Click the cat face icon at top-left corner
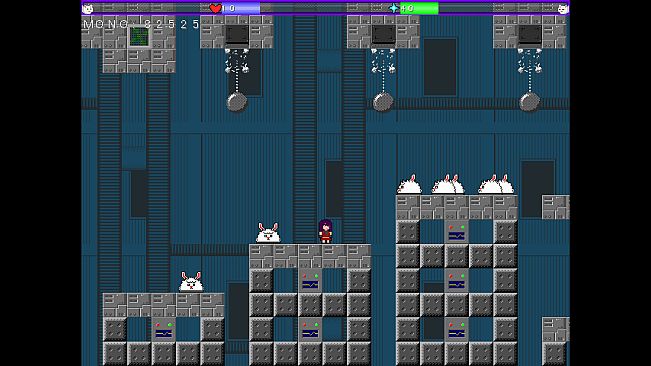The height and width of the screenshot is (366, 651). tap(88, 9)
